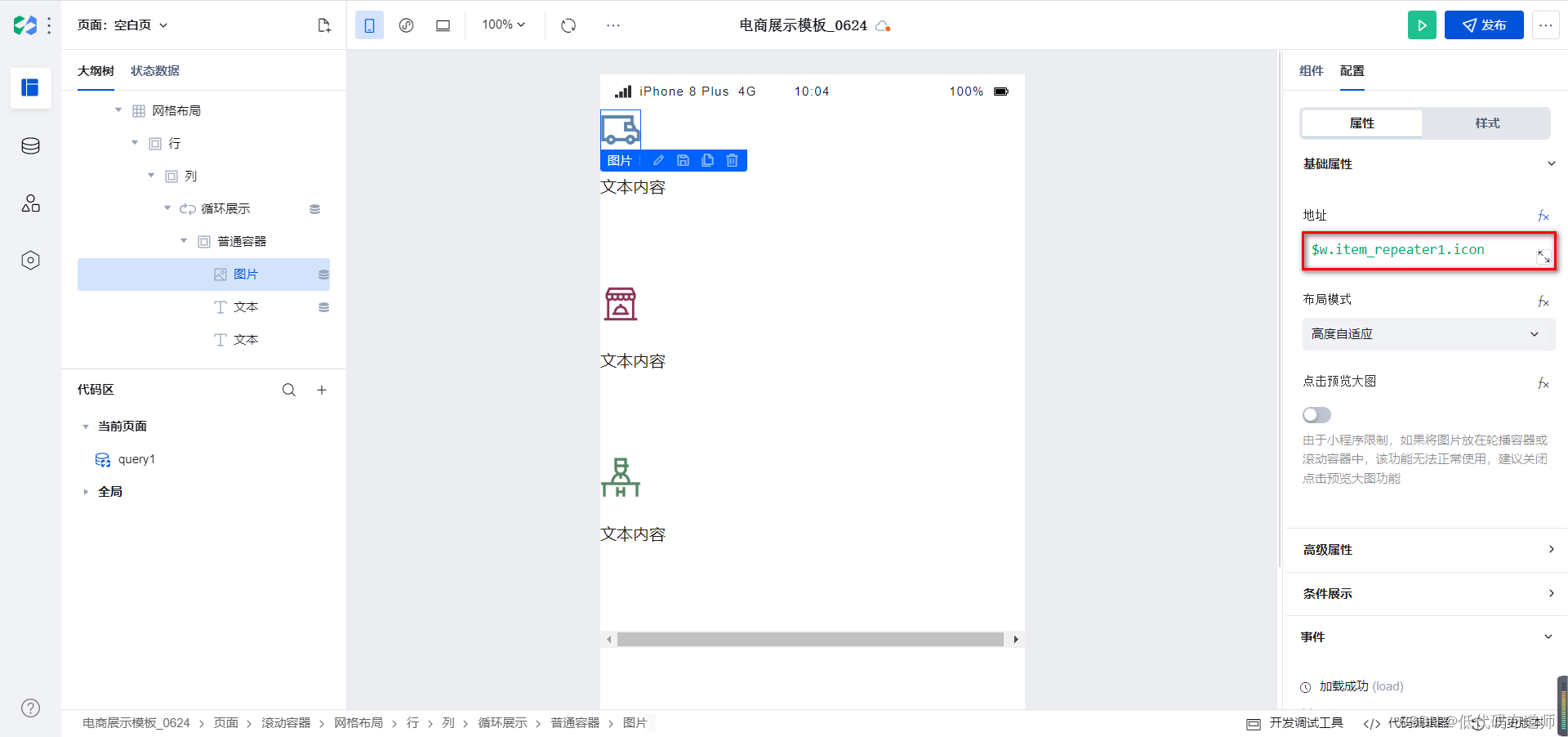Click the 发布 publish button
Screen dimensions: 1568x737
[1484, 25]
